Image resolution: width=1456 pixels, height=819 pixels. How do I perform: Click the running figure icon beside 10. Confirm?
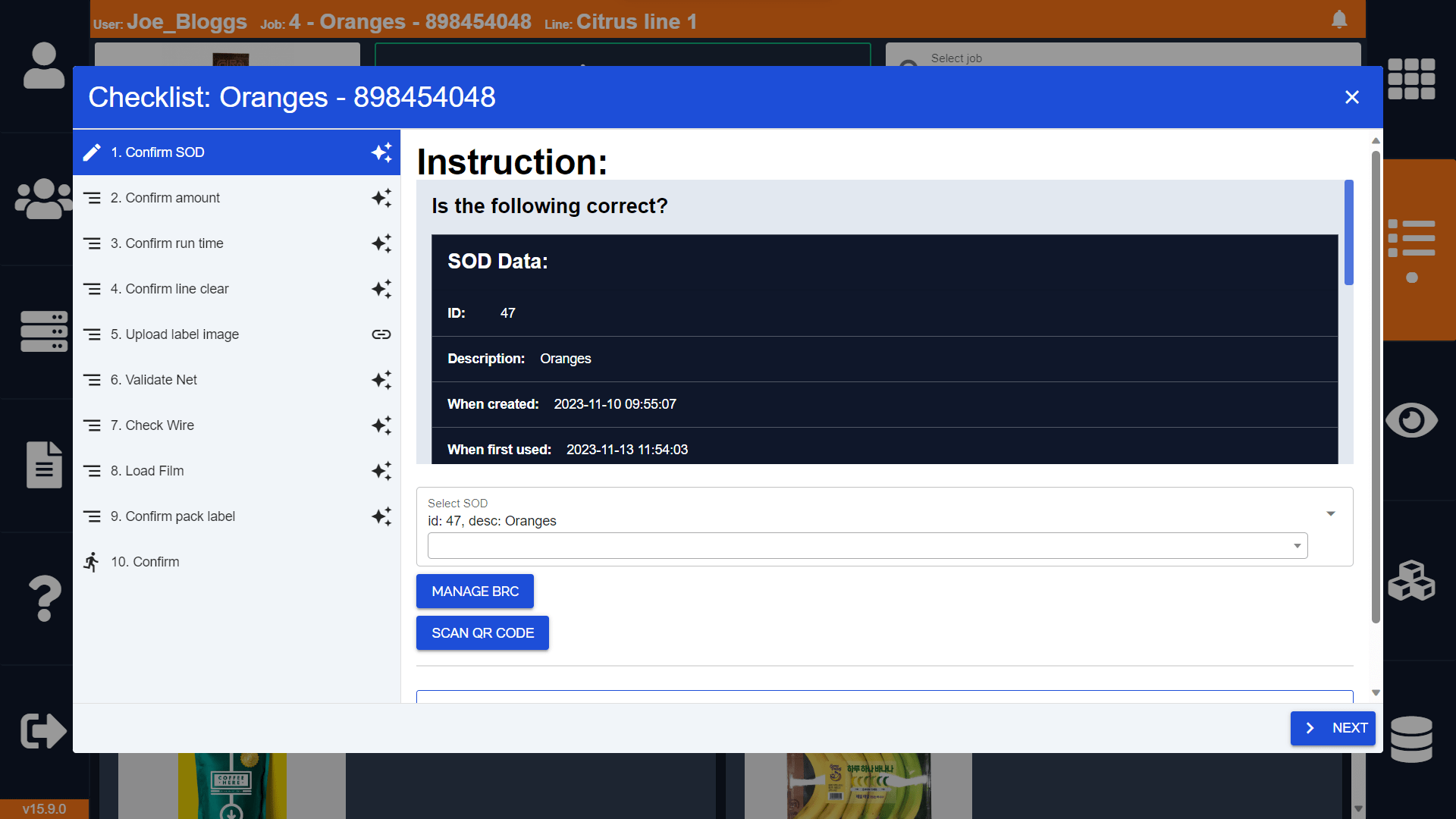pyautogui.click(x=92, y=562)
